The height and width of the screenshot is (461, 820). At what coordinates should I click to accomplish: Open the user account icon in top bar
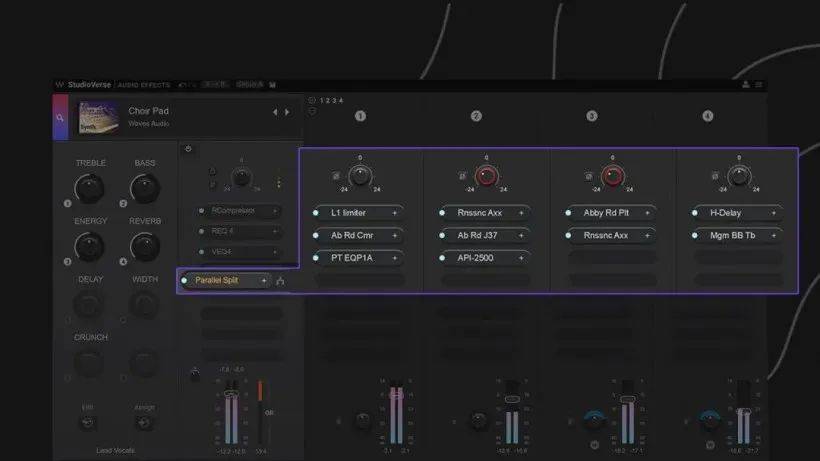pyautogui.click(x=746, y=85)
